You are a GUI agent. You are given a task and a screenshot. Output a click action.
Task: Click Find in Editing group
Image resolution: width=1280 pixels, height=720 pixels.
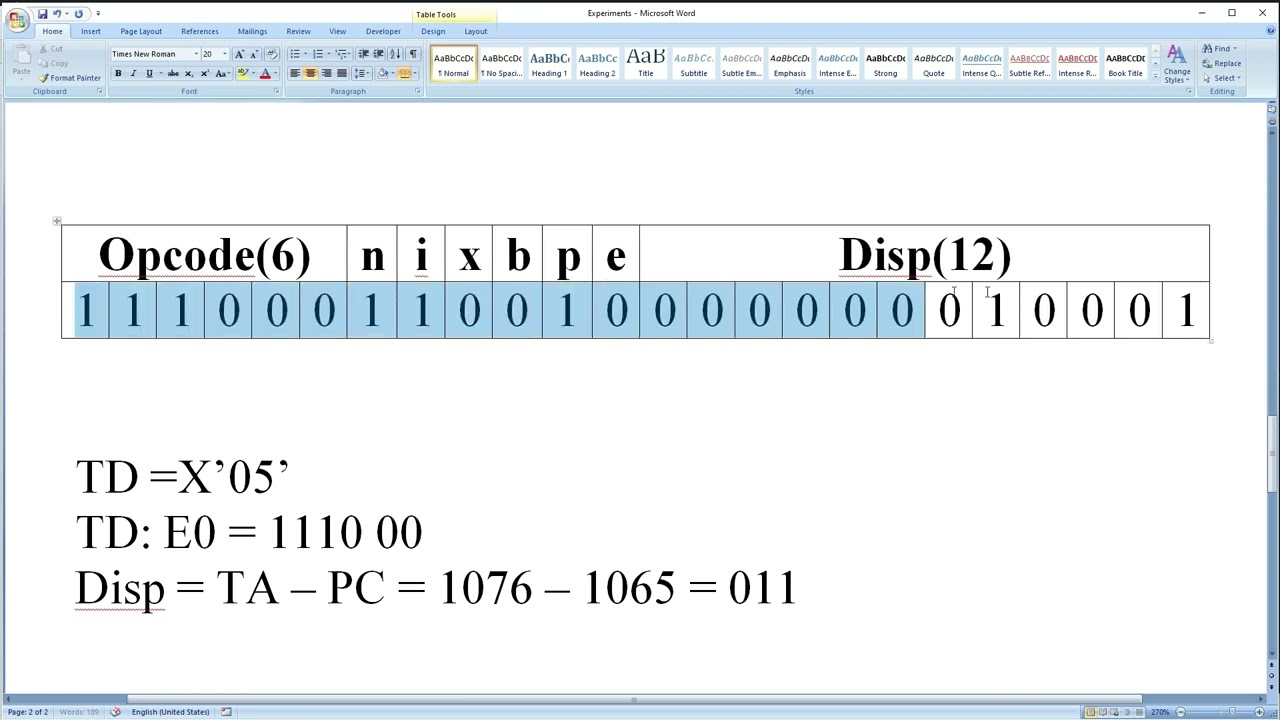(x=1221, y=49)
